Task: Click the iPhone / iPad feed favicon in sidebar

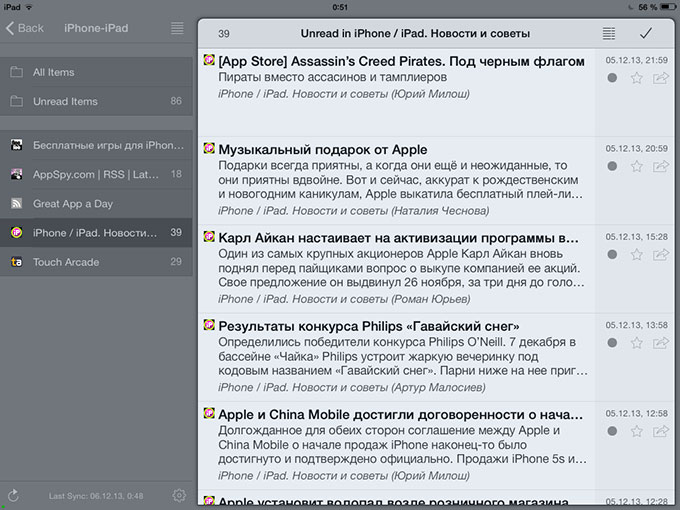Action: (x=16, y=233)
